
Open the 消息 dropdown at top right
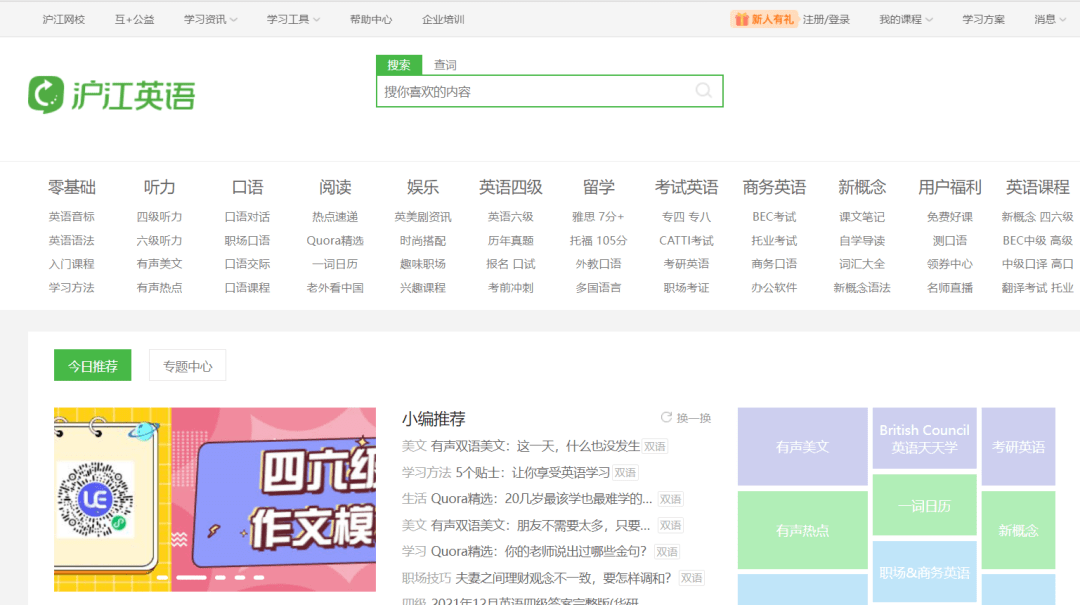[x=1048, y=18]
